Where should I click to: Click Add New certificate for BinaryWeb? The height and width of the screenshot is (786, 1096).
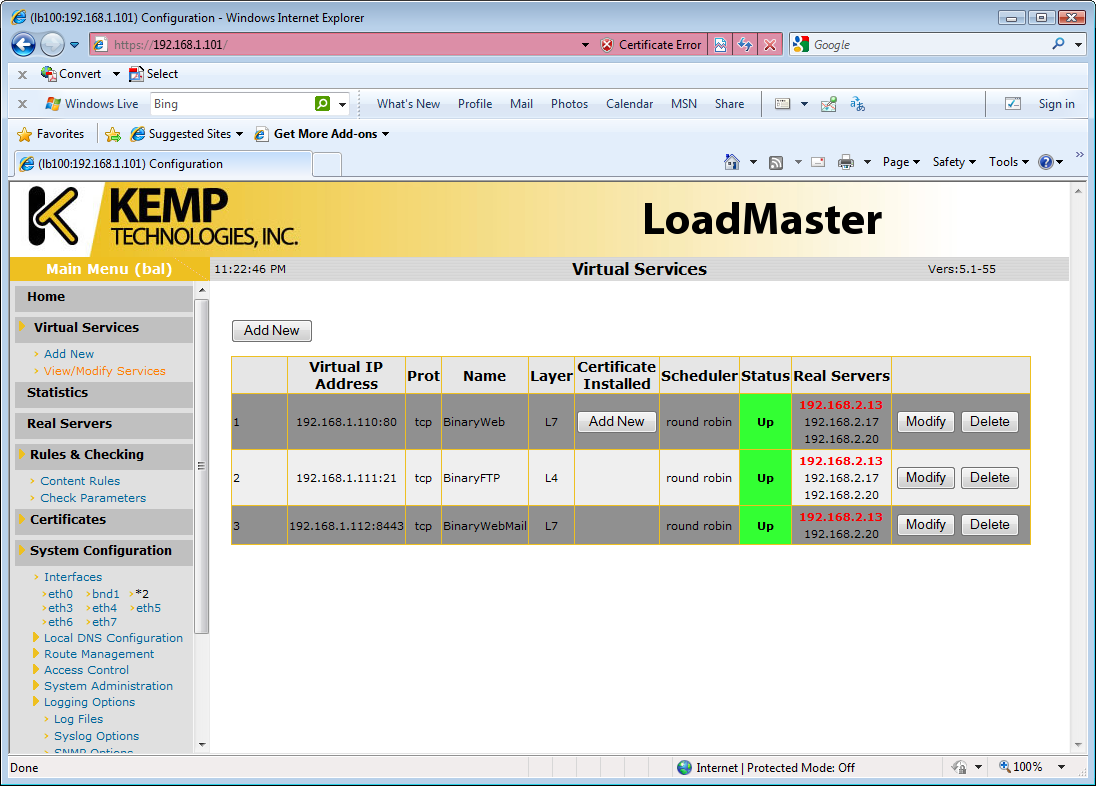point(616,421)
